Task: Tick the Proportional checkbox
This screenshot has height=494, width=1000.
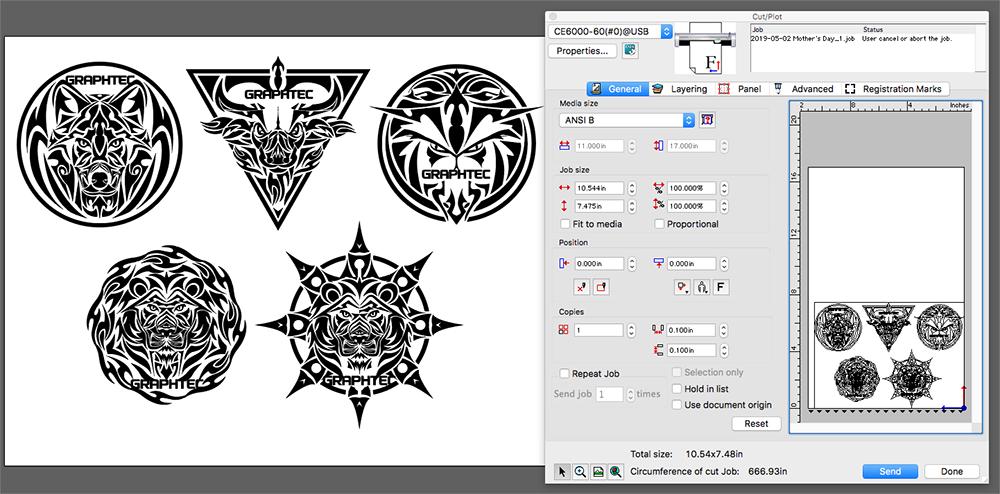Action: click(659, 224)
